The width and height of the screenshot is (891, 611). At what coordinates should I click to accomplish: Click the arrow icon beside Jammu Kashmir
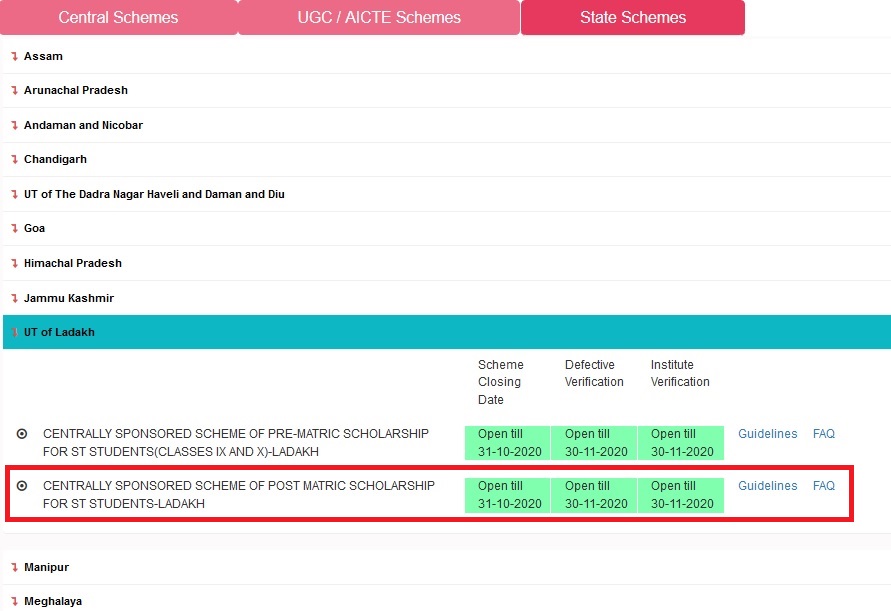(x=14, y=299)
